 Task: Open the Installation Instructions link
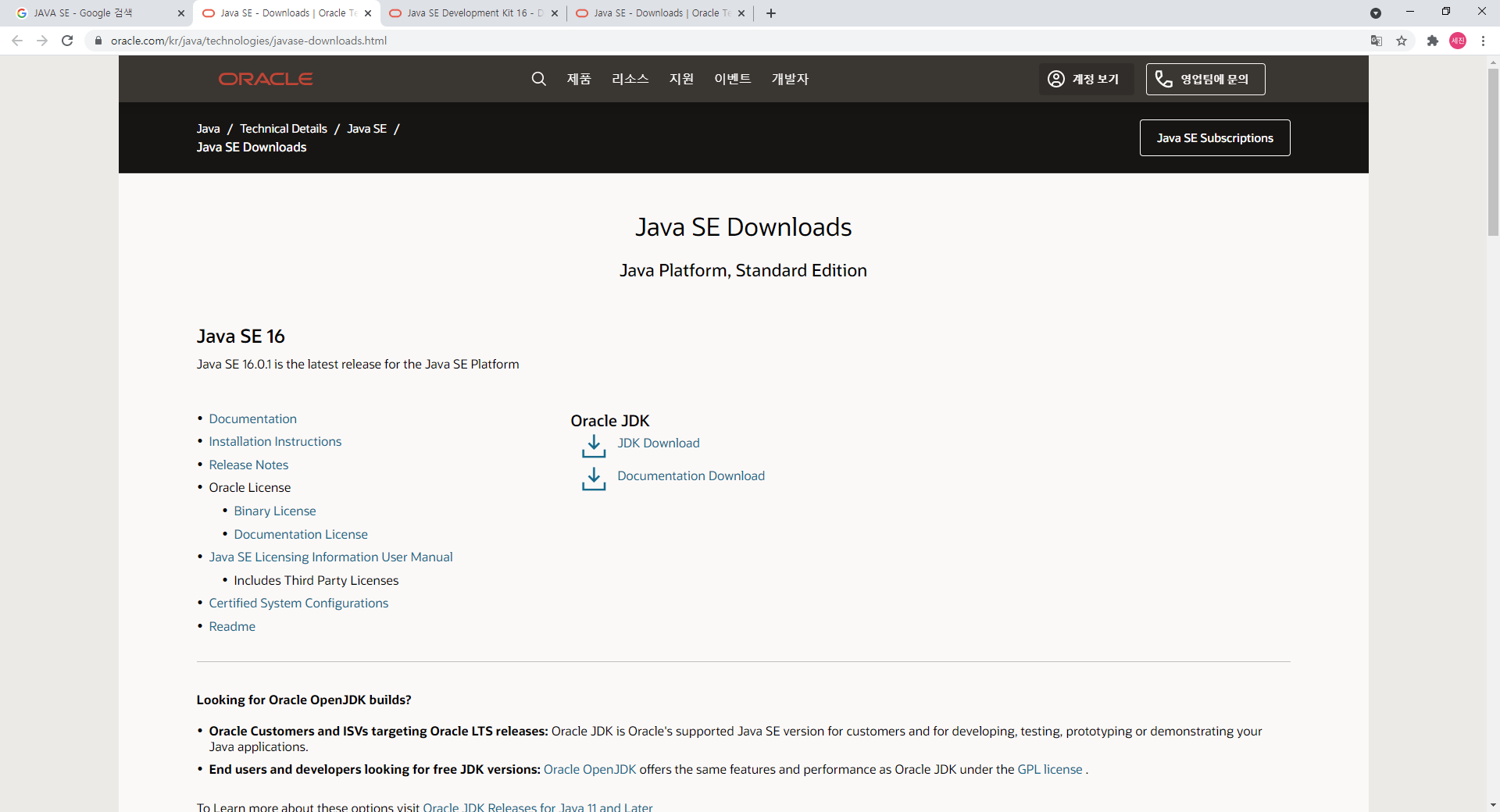(275, 442)
